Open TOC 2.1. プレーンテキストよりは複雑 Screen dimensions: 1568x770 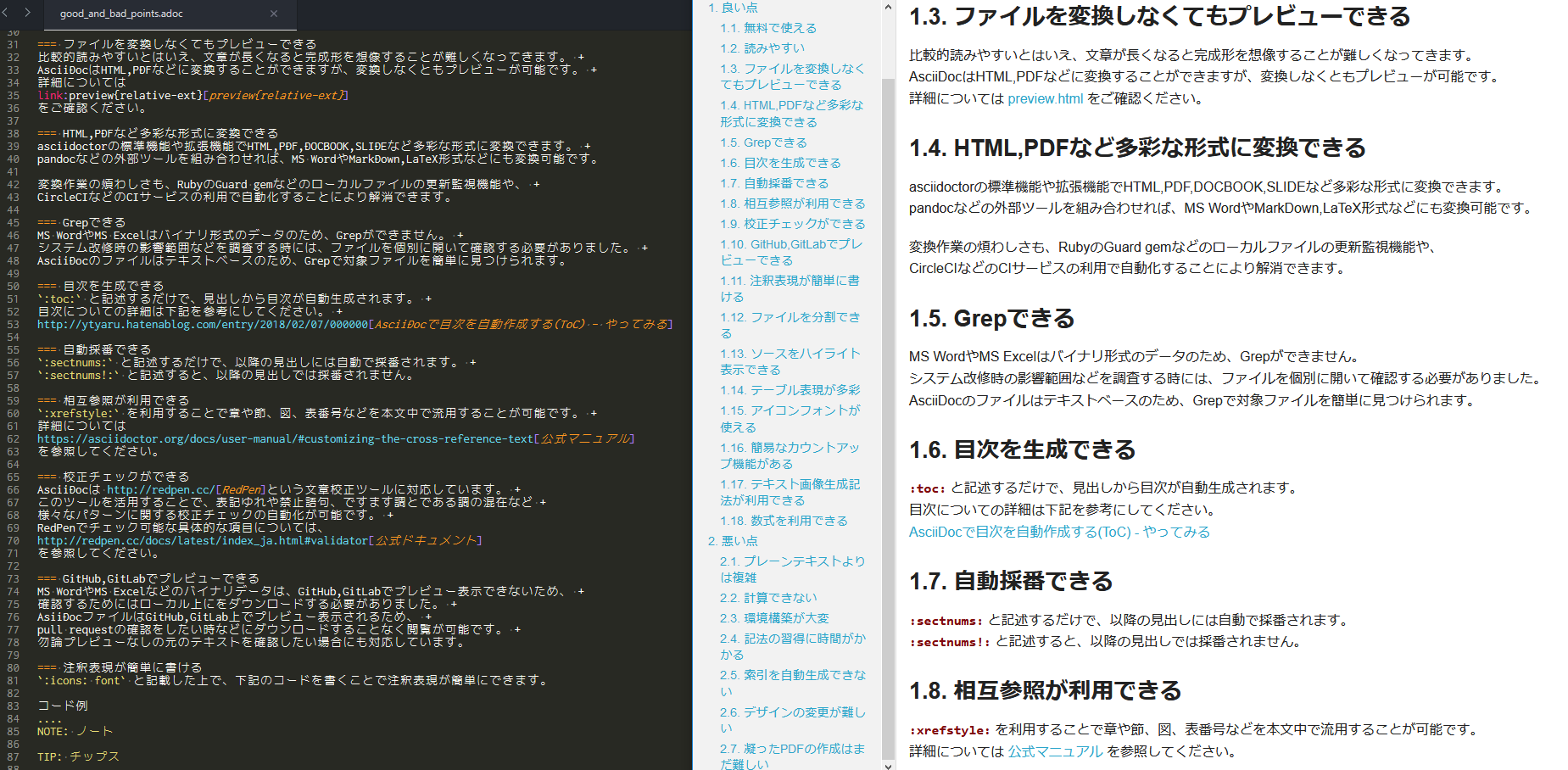pos(793,569)
